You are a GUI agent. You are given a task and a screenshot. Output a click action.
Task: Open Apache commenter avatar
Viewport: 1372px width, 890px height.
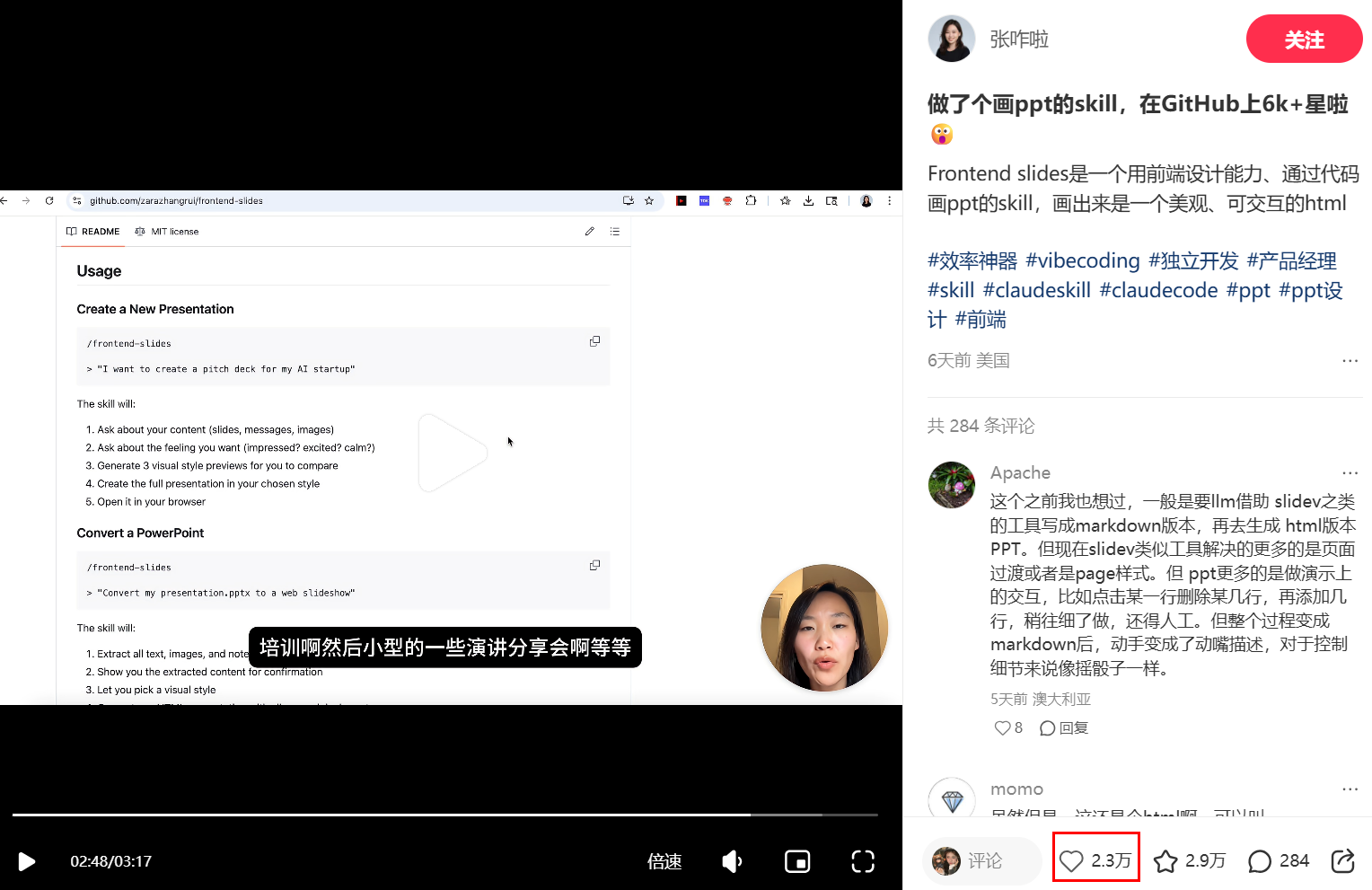pos(952,485)
